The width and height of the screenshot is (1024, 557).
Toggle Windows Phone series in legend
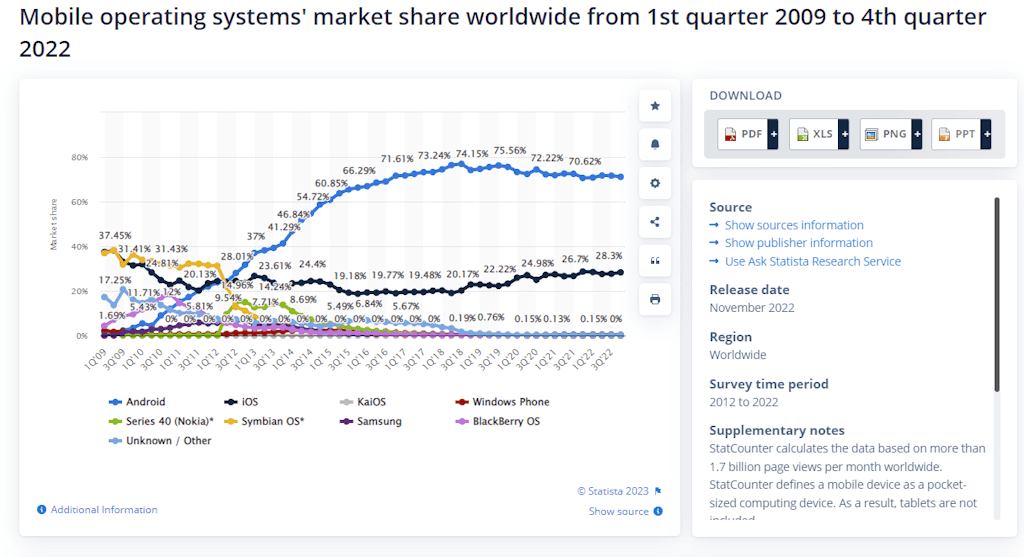click(502, 402)
